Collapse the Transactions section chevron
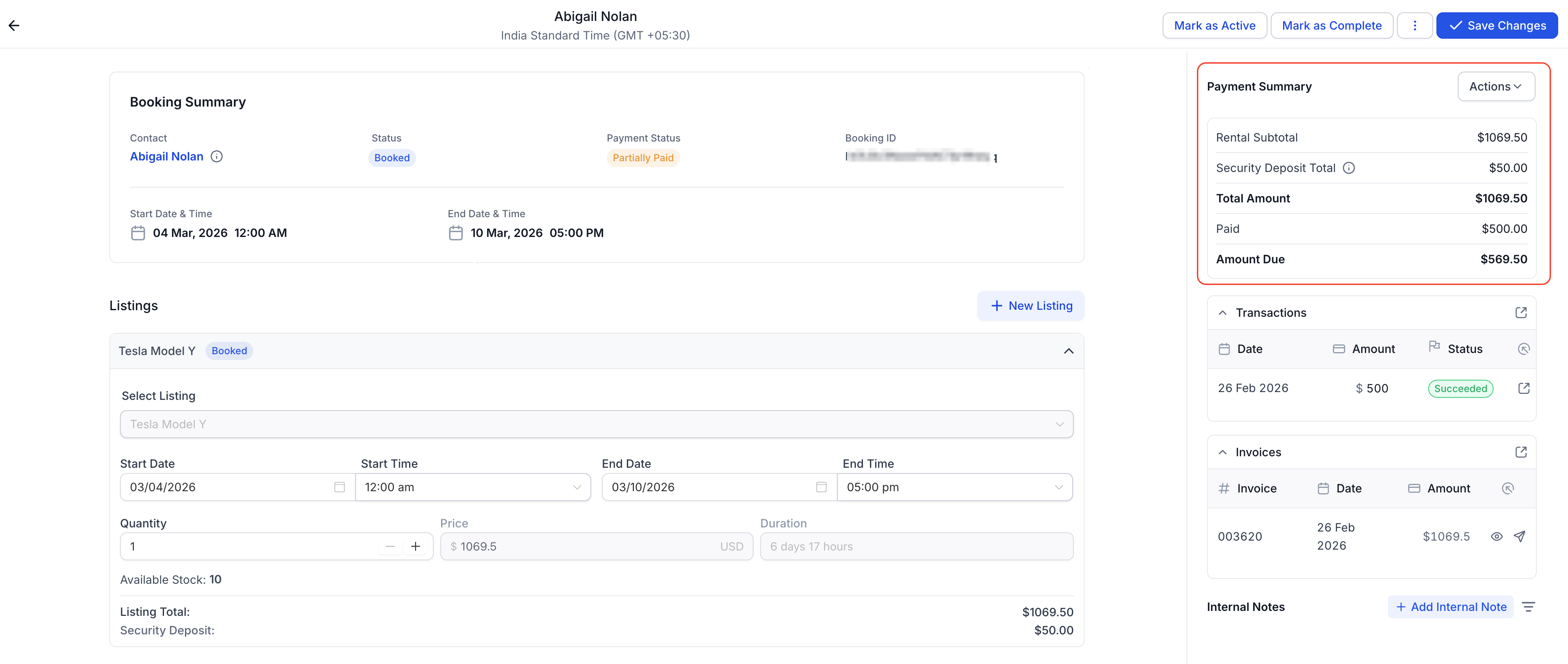The image size is (1568, 664). tap(1222, 313)
